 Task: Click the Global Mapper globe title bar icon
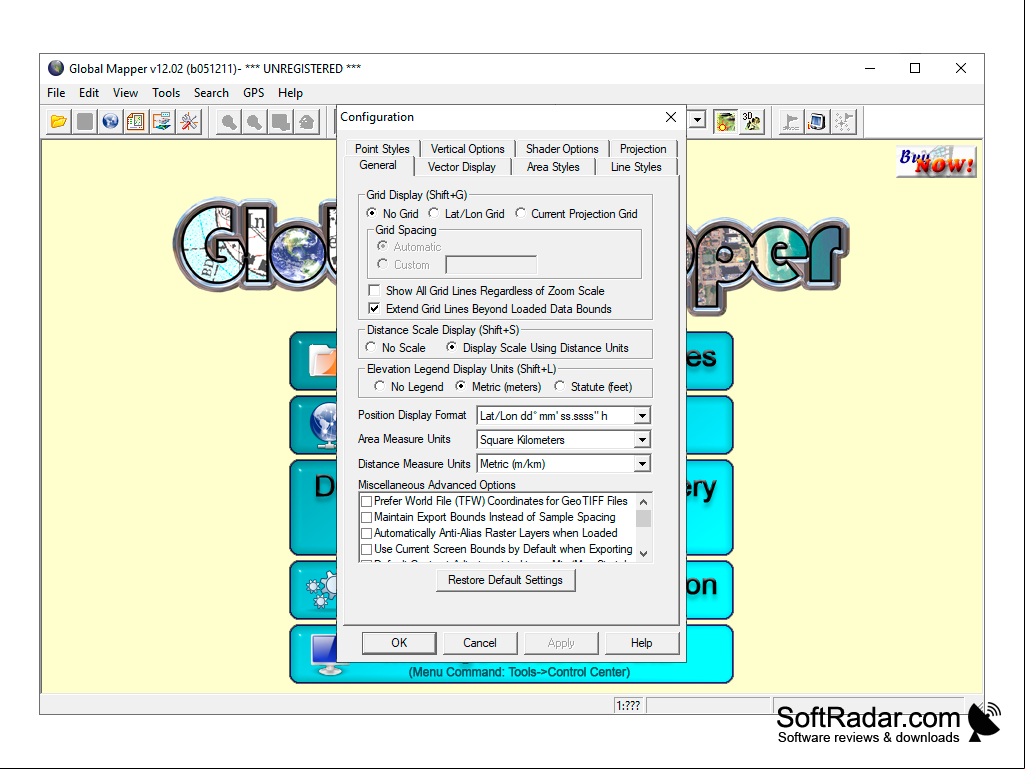[56, 68]
